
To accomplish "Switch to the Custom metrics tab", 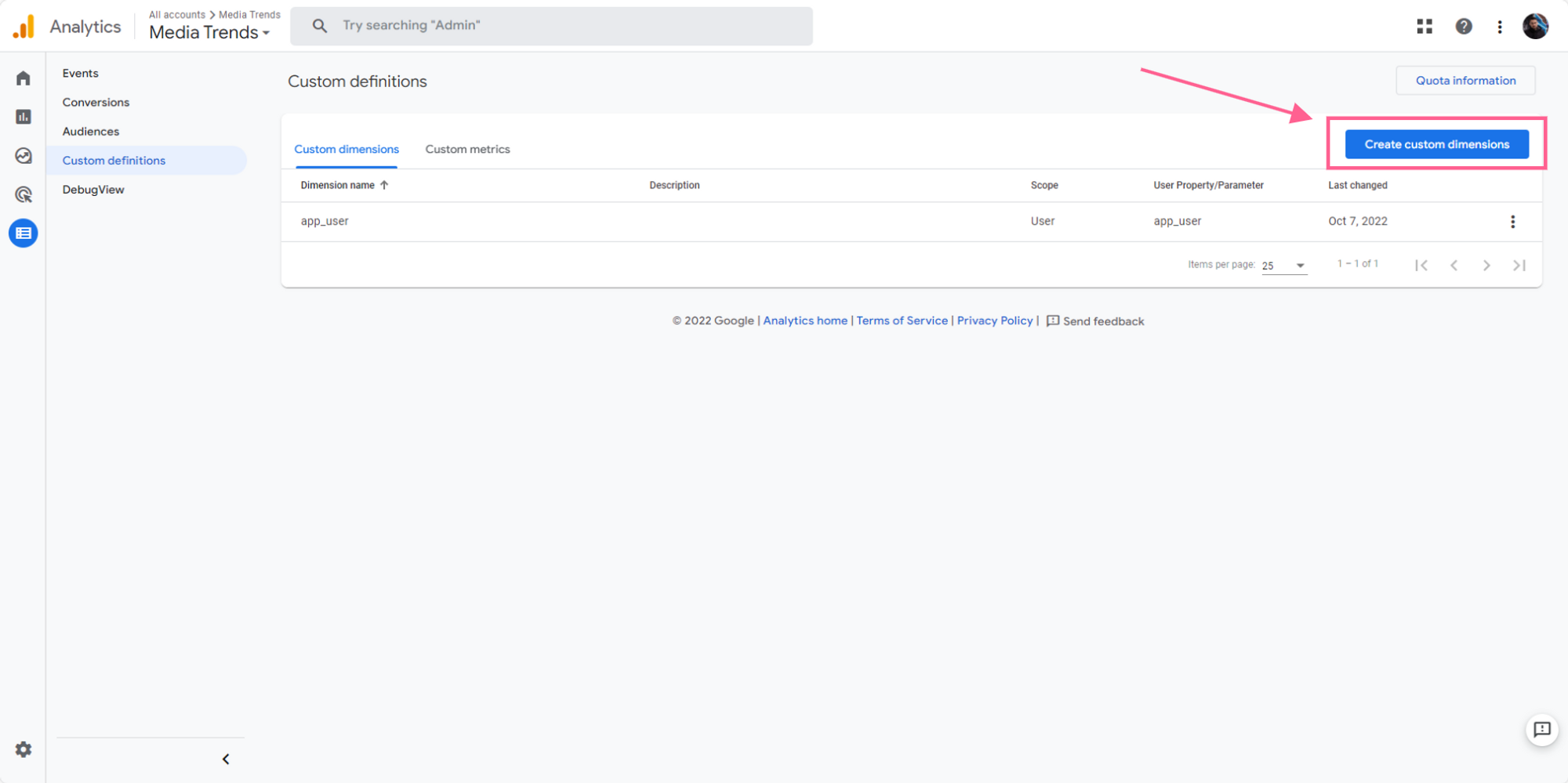I will point(467,149).
